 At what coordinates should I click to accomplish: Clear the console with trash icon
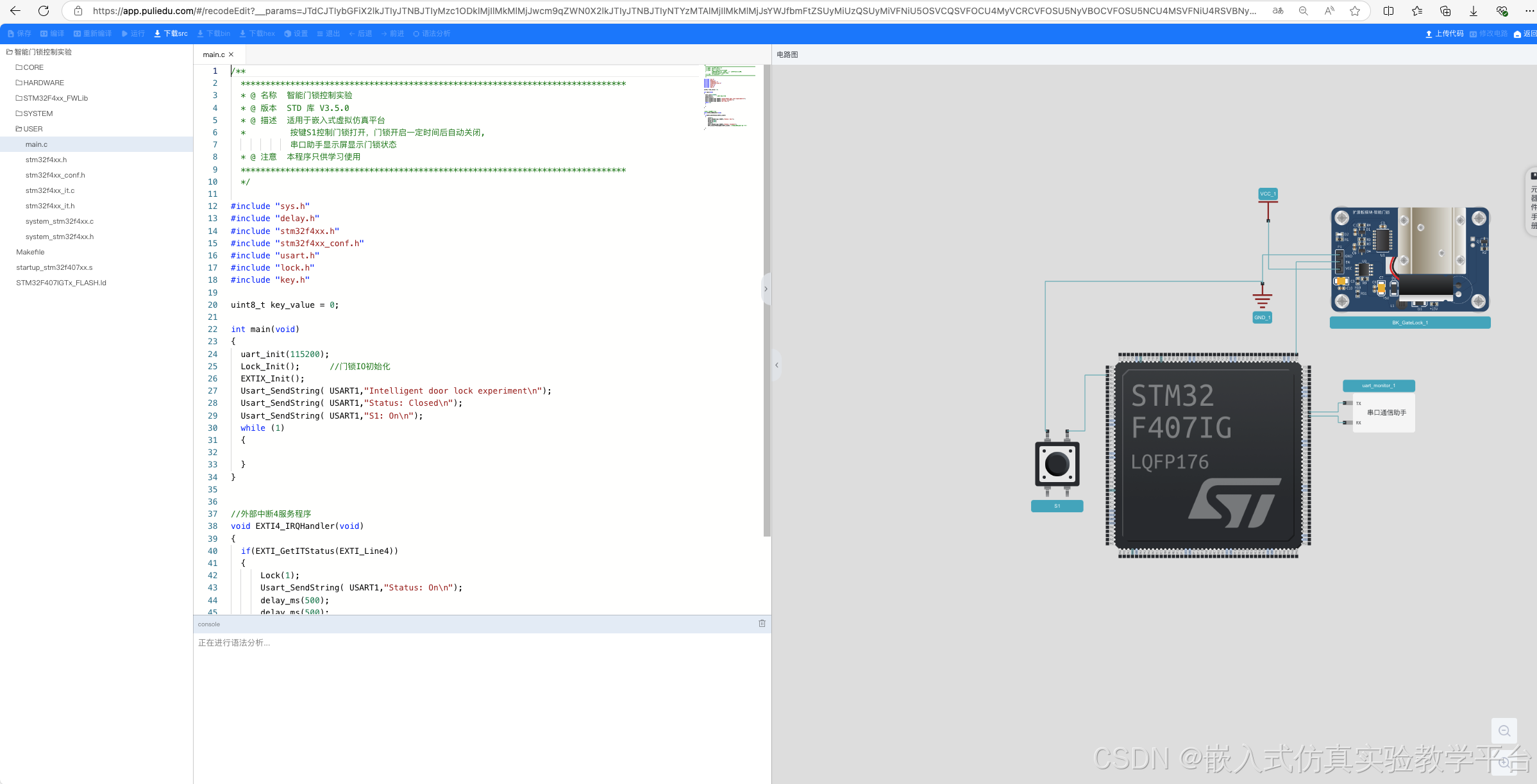pos(762,624)
